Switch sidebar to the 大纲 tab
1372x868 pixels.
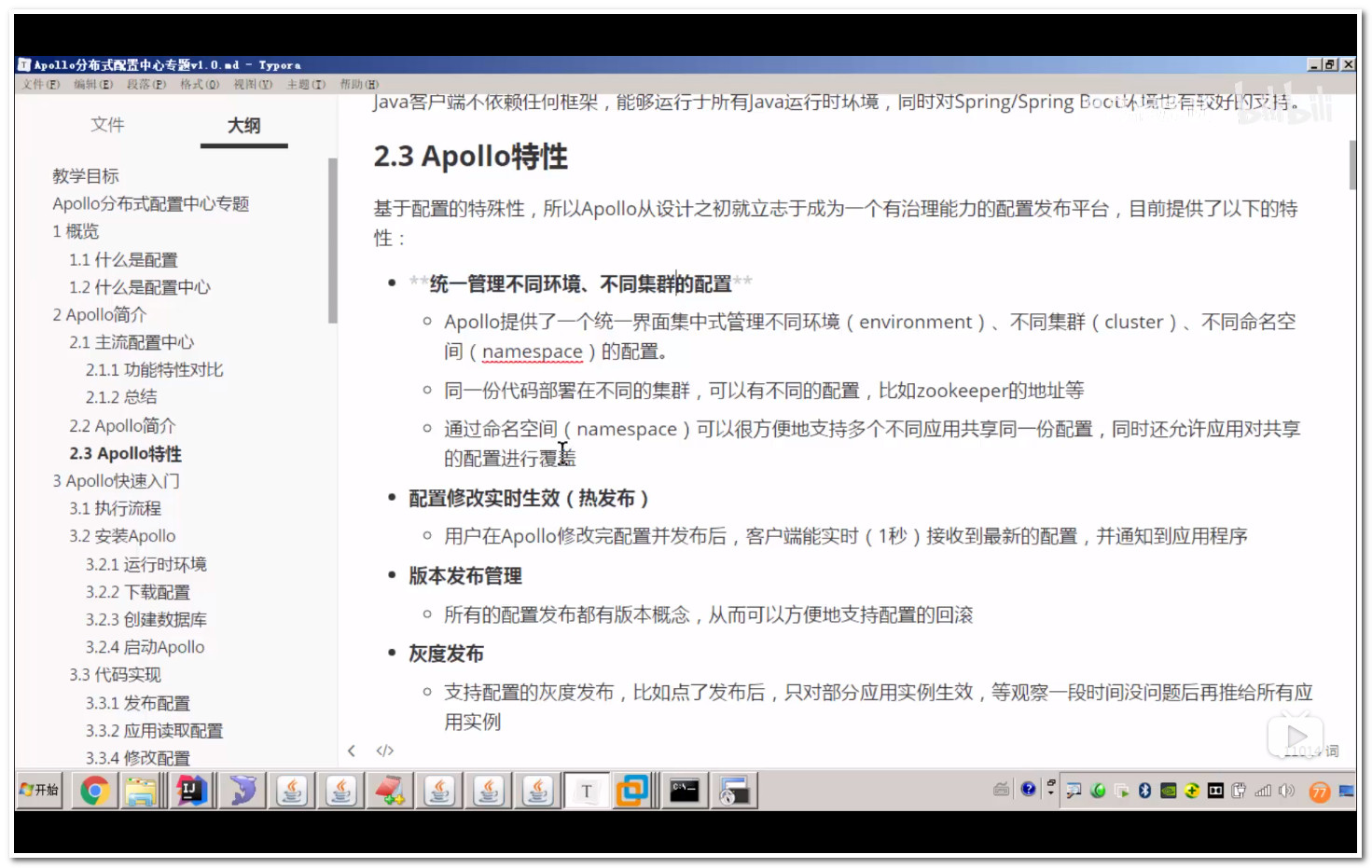click(244, 125)
